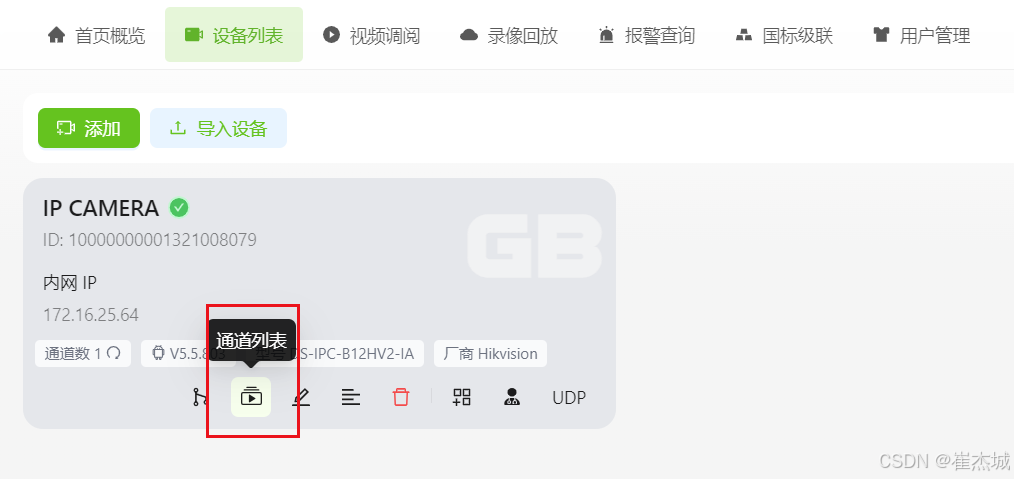
Task: Refresh channel count icon
Action: [114, 354]
